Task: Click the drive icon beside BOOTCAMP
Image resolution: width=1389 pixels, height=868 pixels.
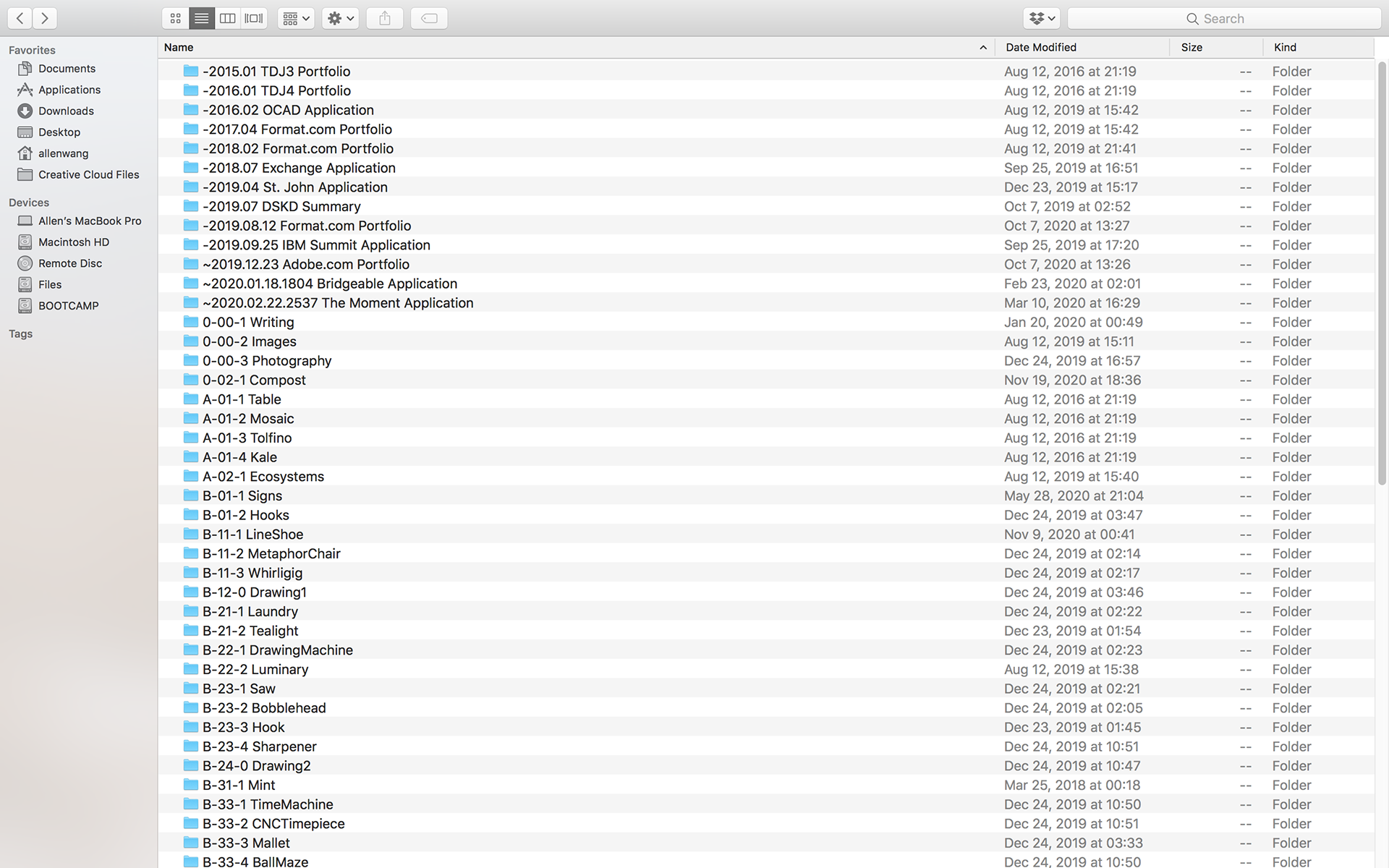Action: tap(25, 305)
